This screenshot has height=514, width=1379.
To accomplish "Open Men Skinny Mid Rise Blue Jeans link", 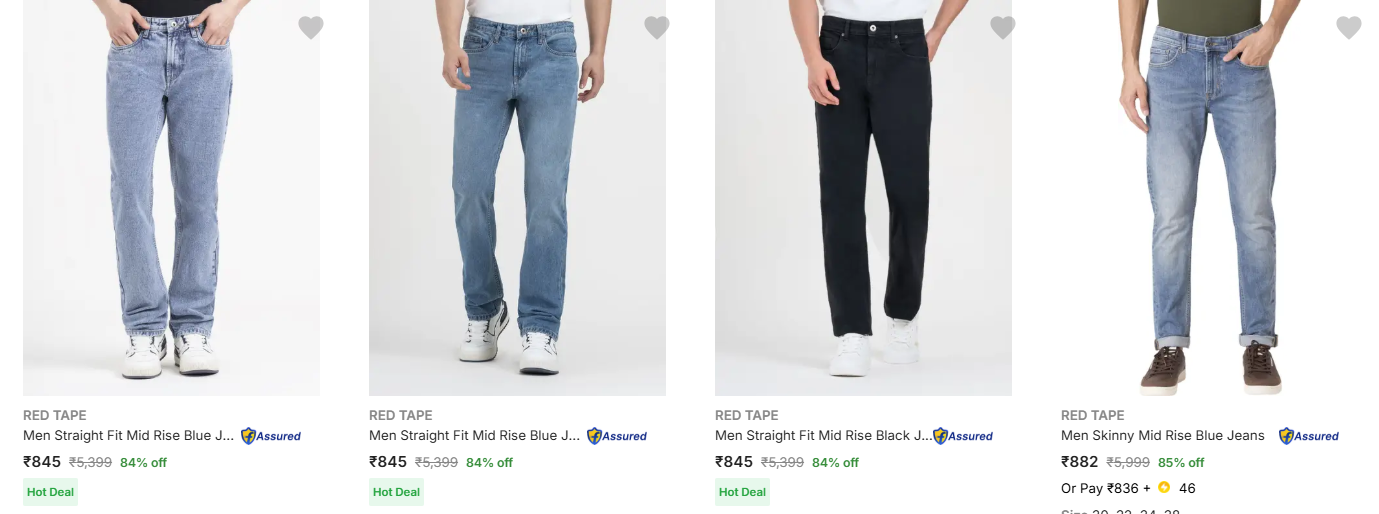I will [x=1162, y=436].
